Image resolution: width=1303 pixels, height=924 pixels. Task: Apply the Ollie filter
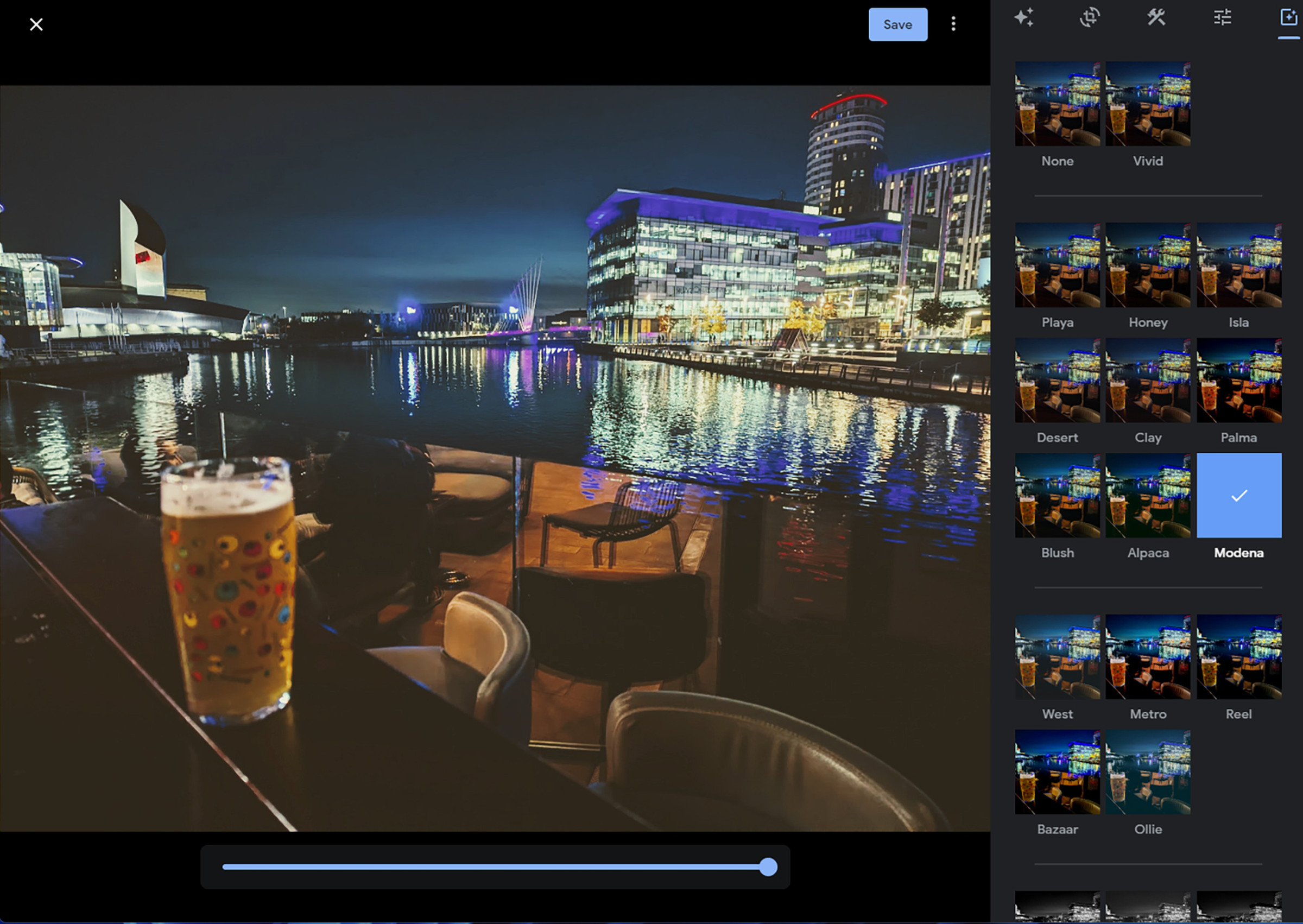1148,772
